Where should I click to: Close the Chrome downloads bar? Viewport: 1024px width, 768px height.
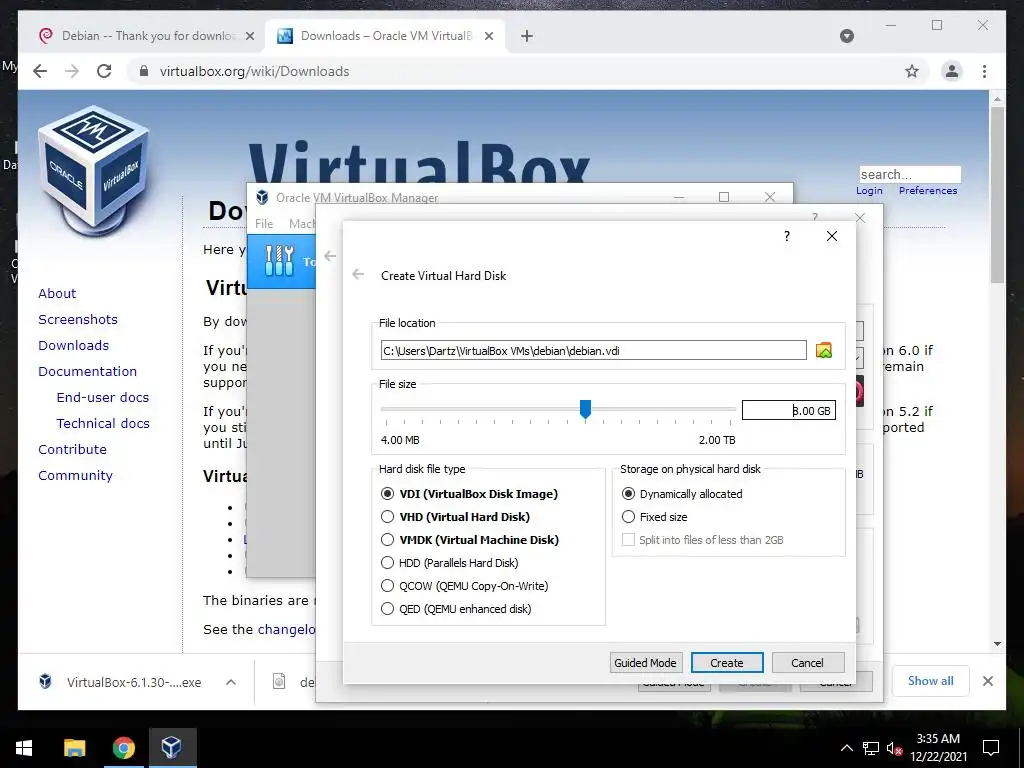(x=987, y=681)
